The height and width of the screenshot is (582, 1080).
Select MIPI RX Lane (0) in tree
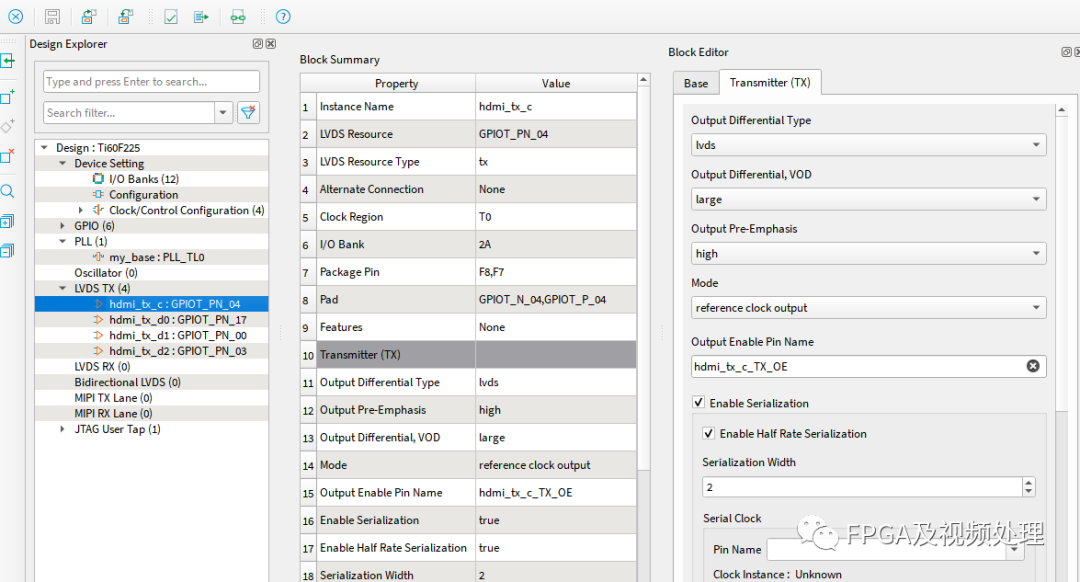[x=113, y=414]
